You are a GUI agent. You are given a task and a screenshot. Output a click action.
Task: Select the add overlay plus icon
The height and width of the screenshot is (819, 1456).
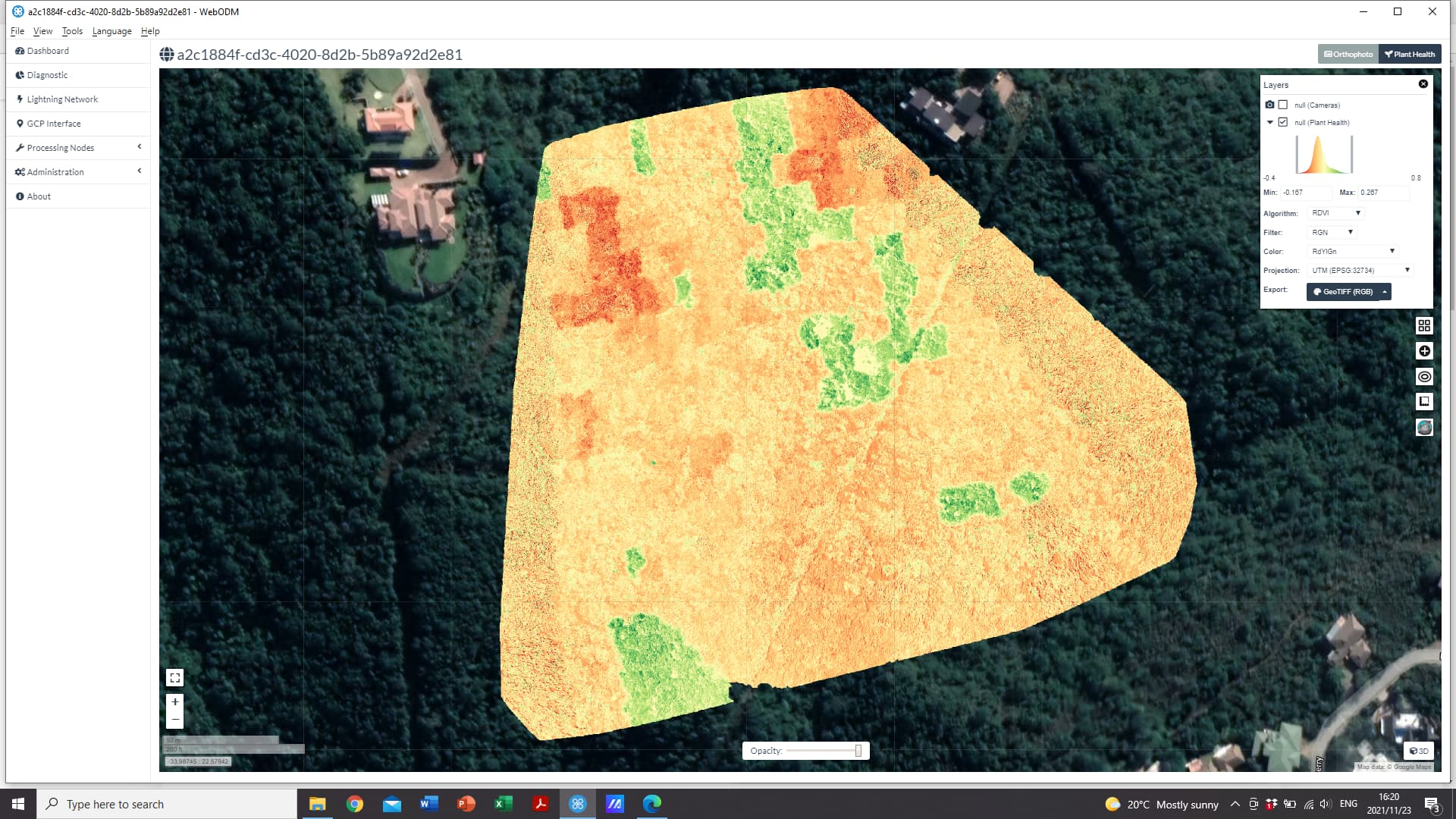[1424, 350]
